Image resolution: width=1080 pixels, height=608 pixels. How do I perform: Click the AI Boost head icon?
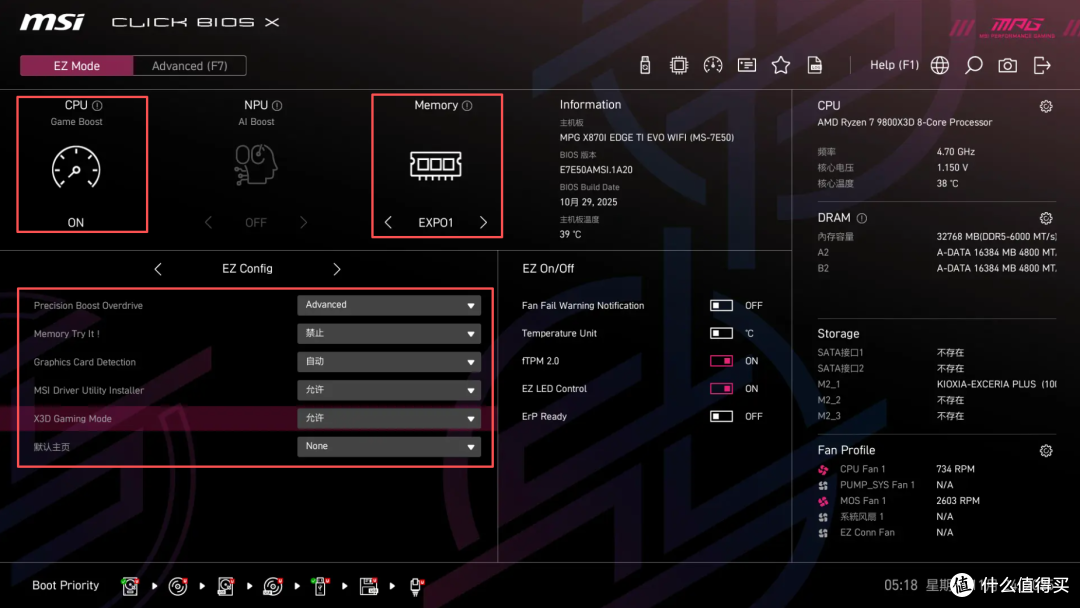click(256, 164)
